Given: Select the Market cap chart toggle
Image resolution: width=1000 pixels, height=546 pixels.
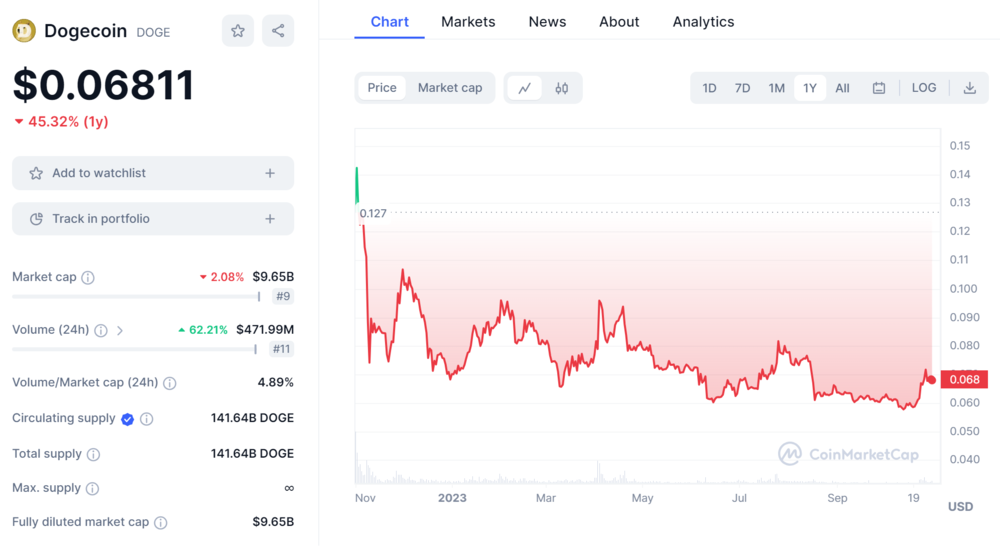Looking at the screenshot, I should click(450, 88).
